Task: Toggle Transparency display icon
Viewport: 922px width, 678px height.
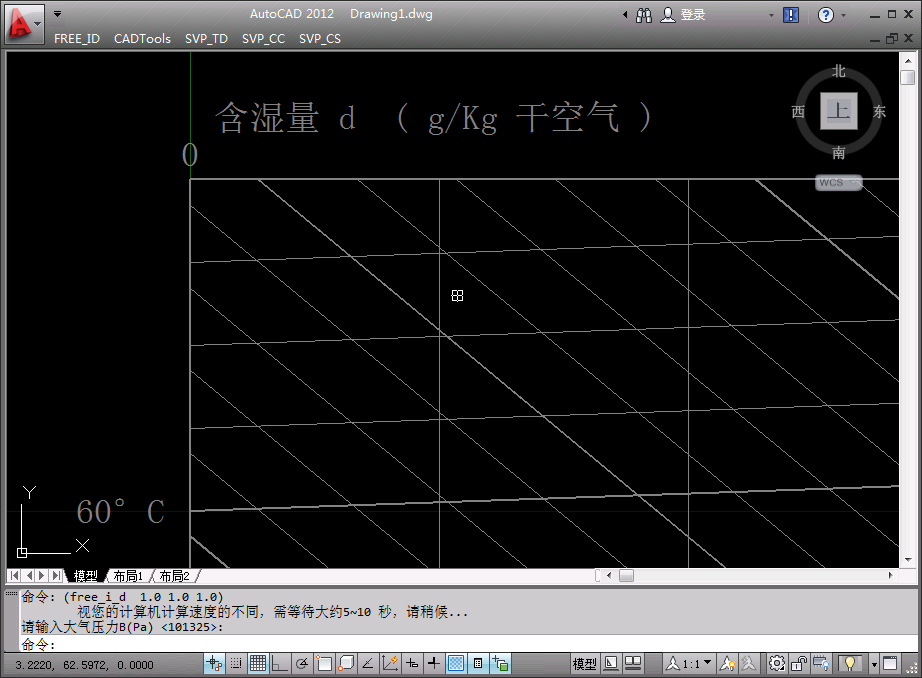Action: pos(456,664)
